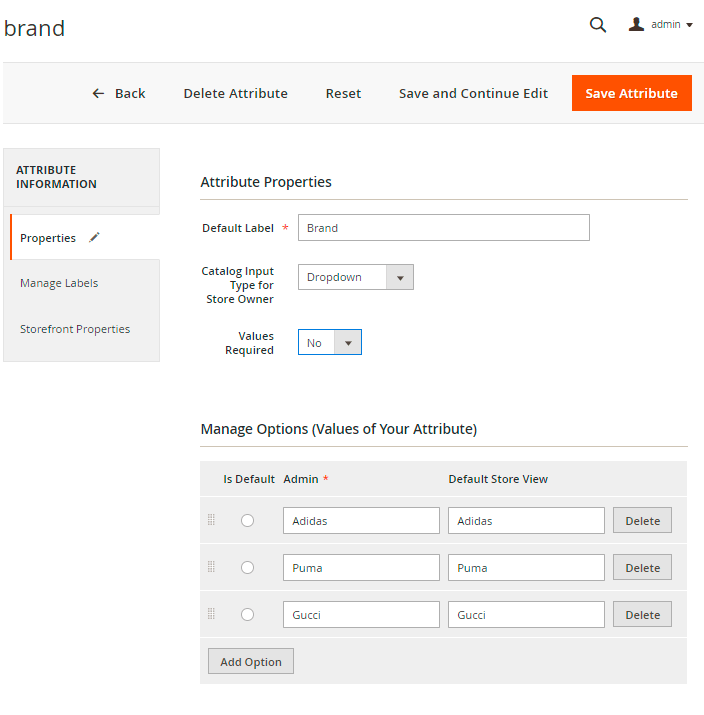Switch to the Manage Labels tab

pyautogui.click(x=59, y=283)
